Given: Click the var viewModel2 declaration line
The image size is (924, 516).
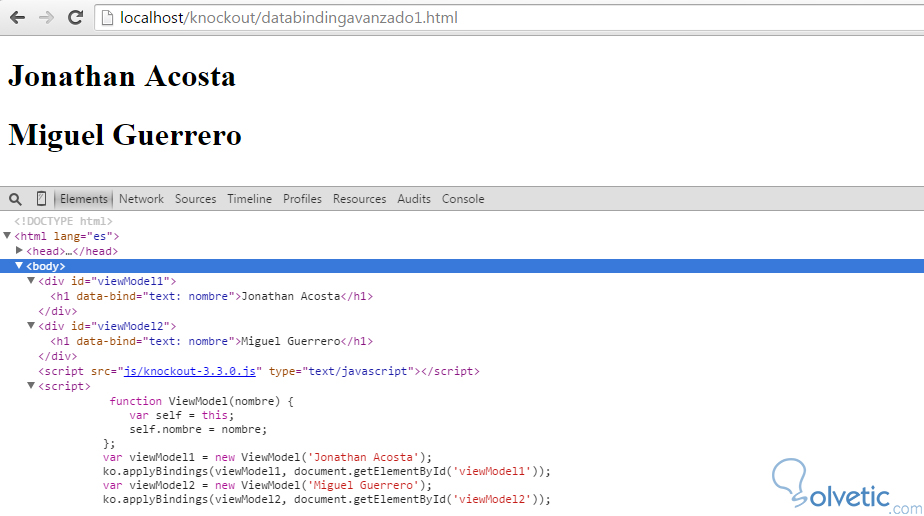Looking at the screenshot, I should (x=268, y=485).
